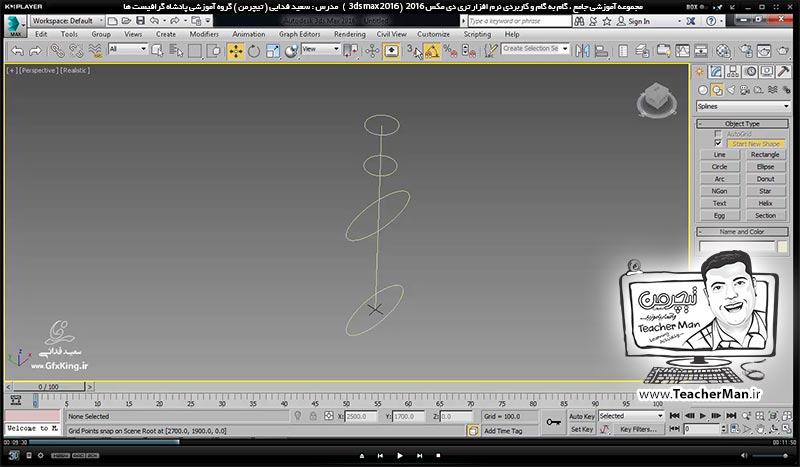This screenshot has width=800, height=467.
Task: Click the Redo arrow in the main toolbar
Action: 35,51
